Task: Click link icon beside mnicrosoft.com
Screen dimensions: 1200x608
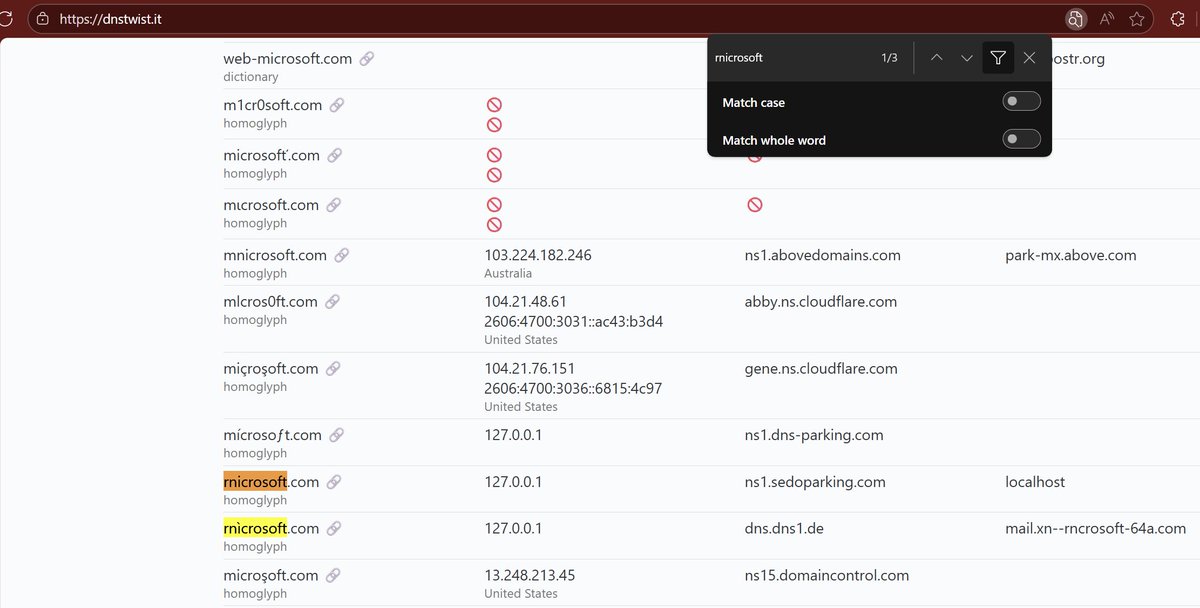Action: (x=342, y=255)
